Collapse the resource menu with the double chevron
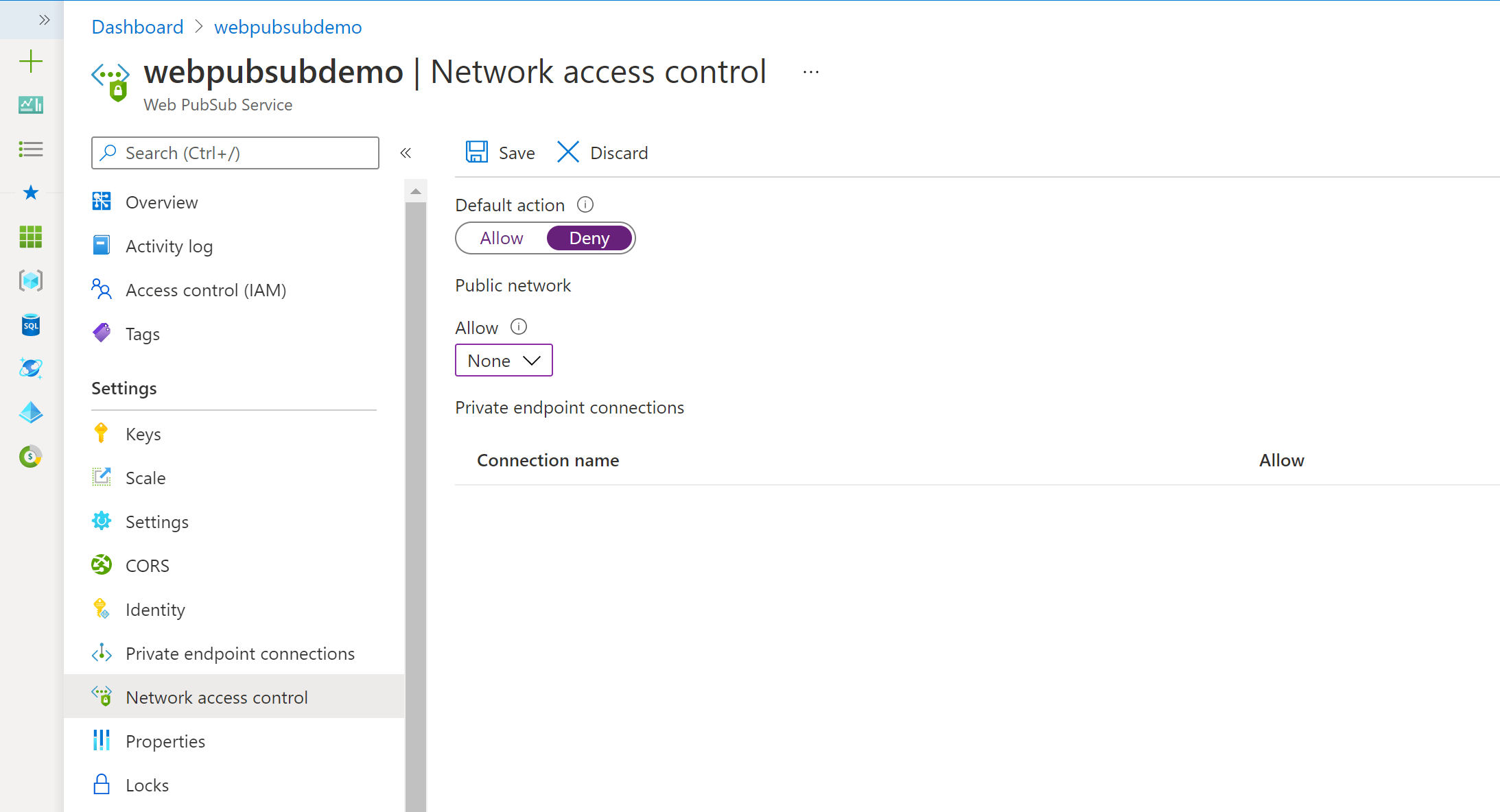Viewport: 1500px width, 812px height. tap(406, 153)
